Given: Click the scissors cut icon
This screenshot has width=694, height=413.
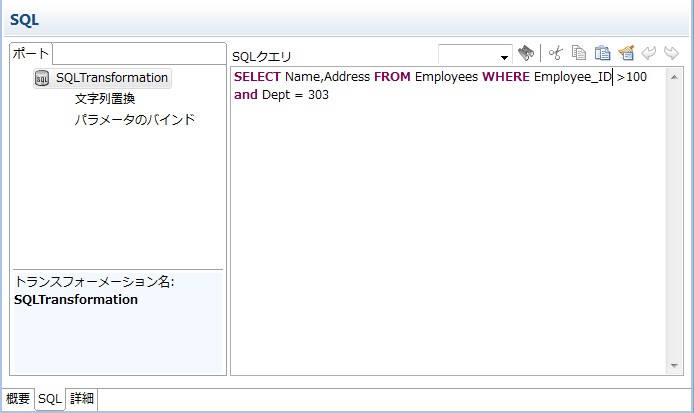Looking at the screenshot, I should (x=556, y=53).
